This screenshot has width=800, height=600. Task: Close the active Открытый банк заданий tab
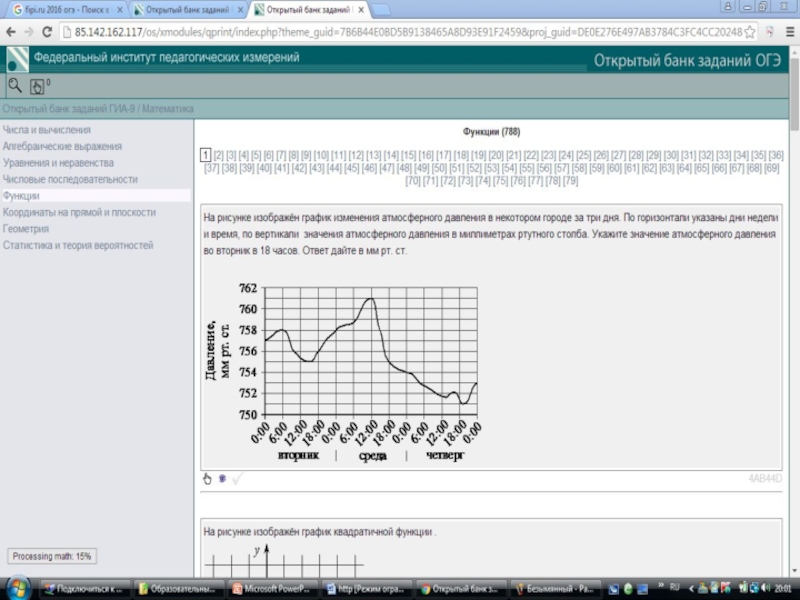[x=361, y=10]
